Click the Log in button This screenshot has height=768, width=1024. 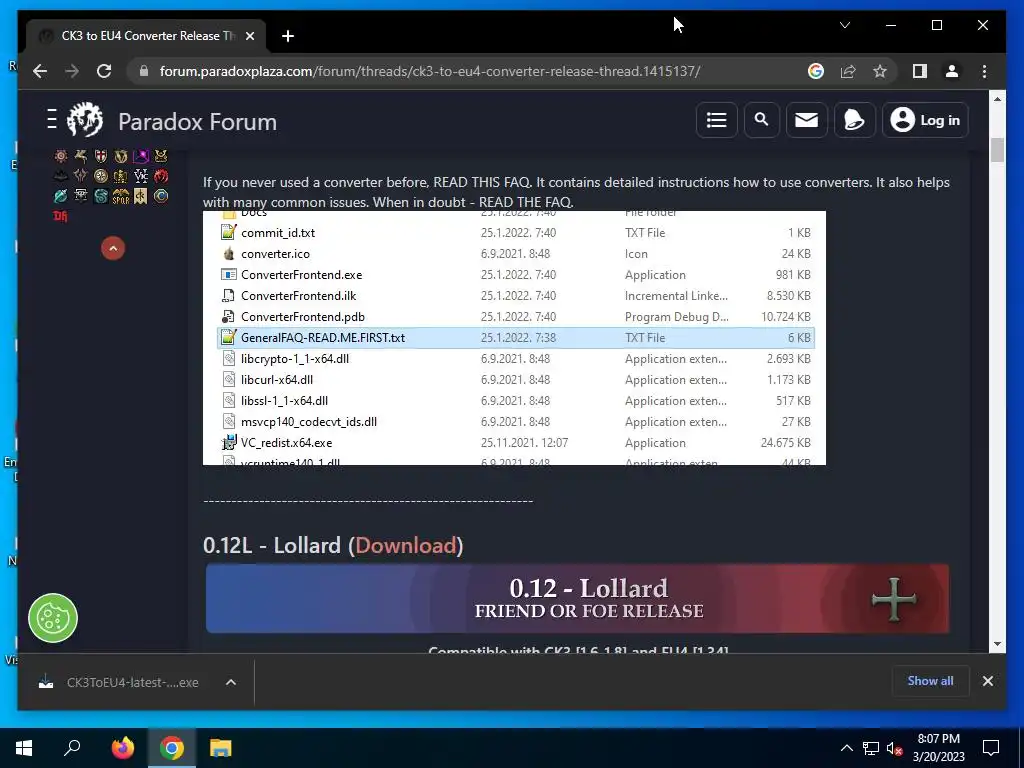925,120
